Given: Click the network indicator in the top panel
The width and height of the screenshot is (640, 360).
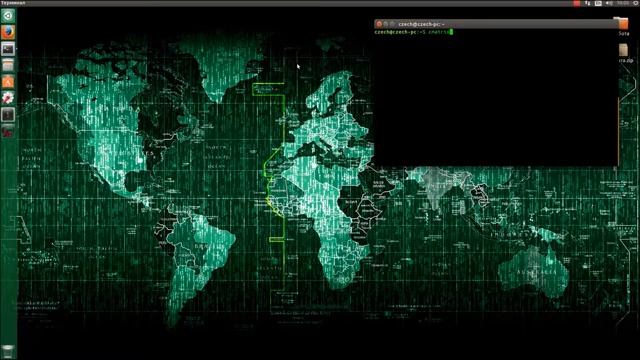Looking at the screenshot, I should click(587, 3).
